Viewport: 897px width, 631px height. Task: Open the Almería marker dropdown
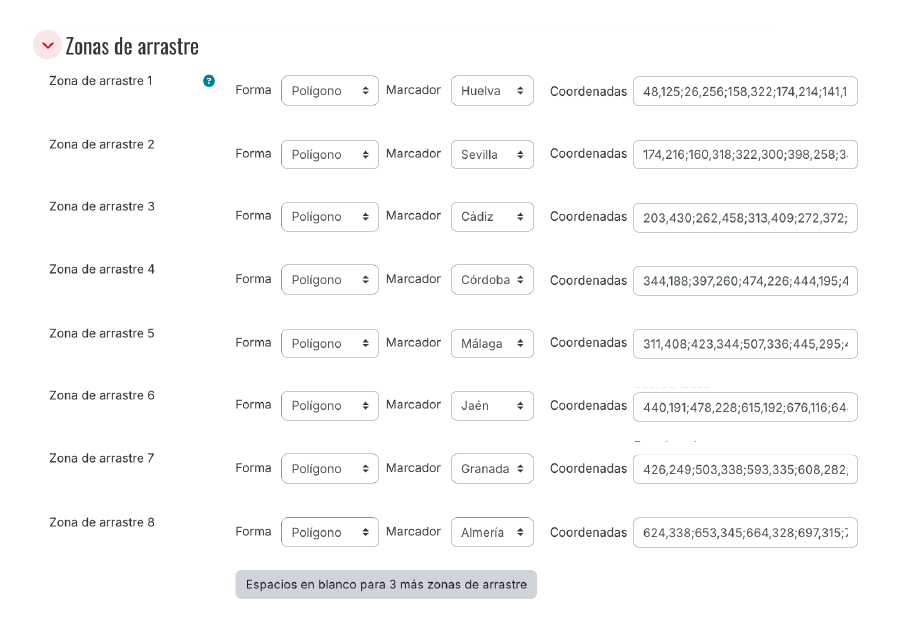[x=492, y=533]
